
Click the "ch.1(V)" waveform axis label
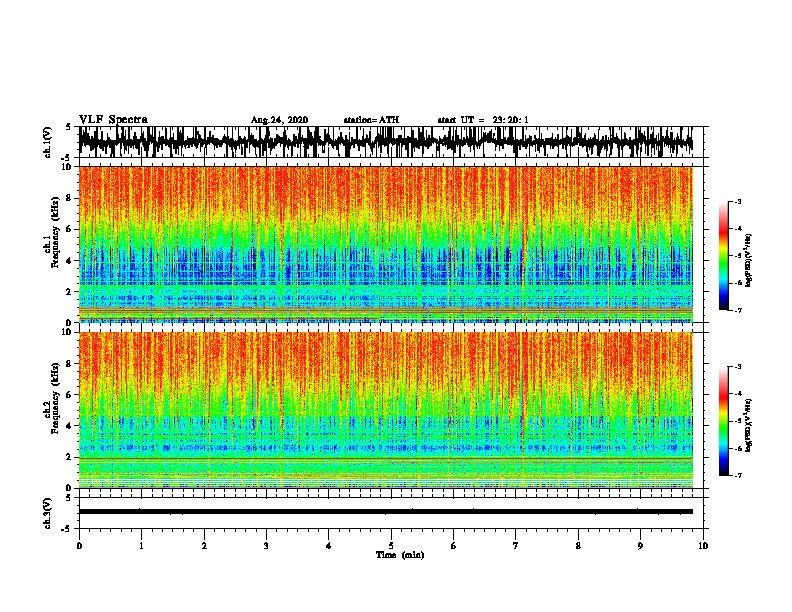click(x=48, y=142)
